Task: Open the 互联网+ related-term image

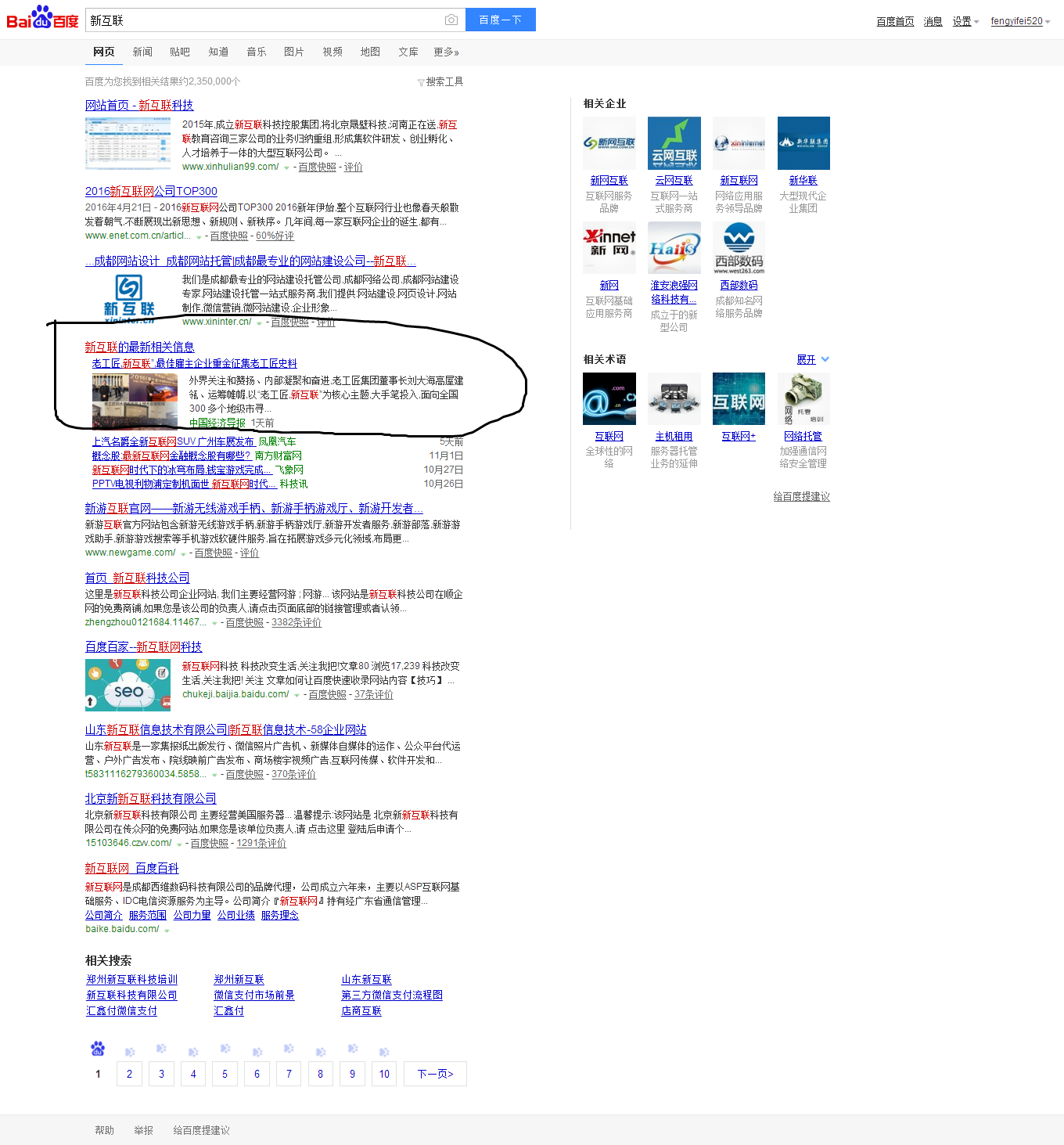Action: point(739,399)
